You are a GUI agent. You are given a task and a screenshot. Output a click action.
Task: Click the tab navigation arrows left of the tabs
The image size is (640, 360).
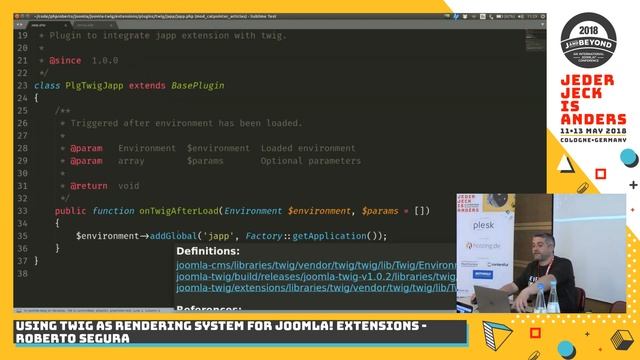pyautogui.click(x=19, y=25)
